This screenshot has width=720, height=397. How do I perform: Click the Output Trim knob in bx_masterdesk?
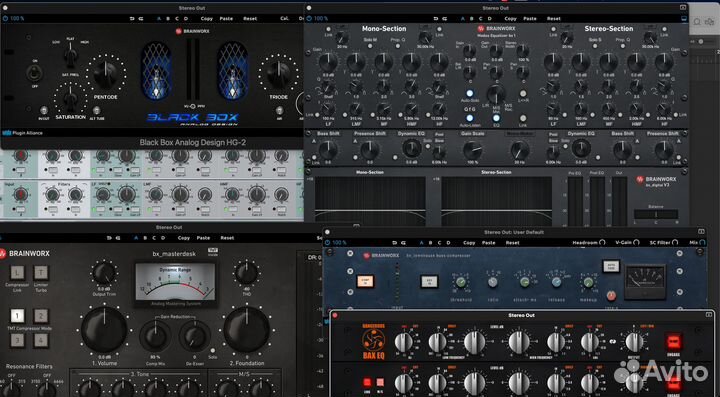104,274
